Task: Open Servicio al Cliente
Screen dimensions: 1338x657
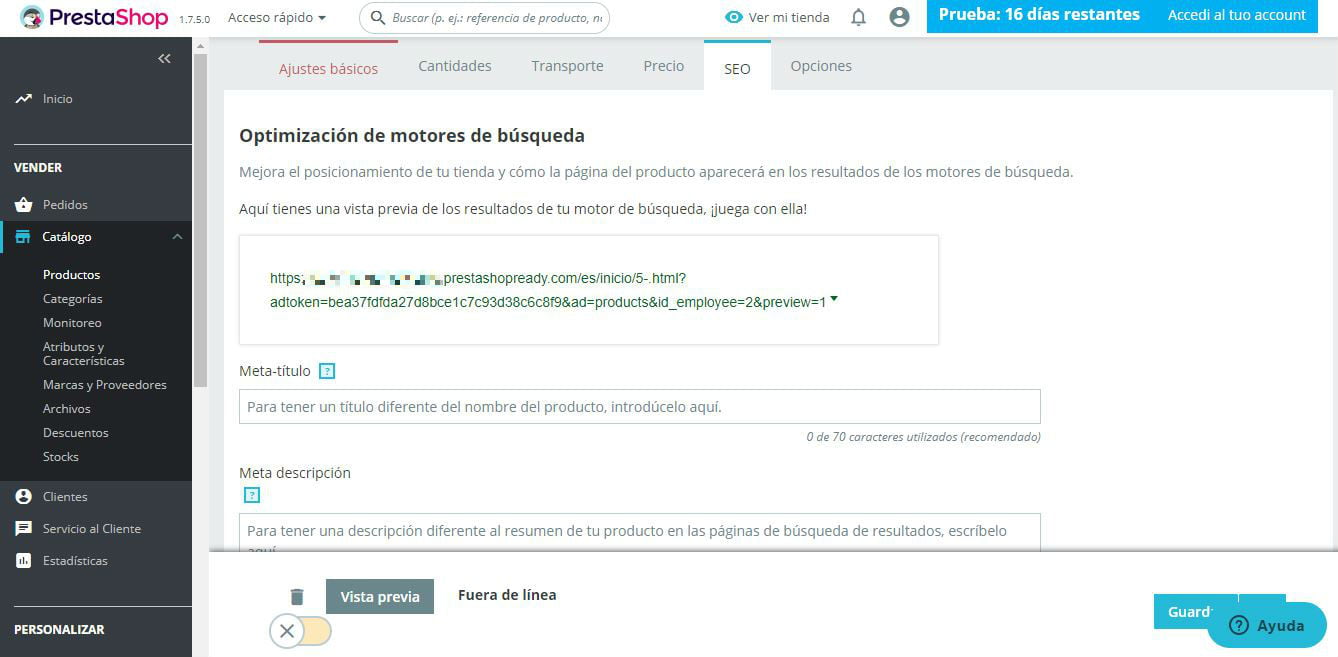Action: point(90,528)
